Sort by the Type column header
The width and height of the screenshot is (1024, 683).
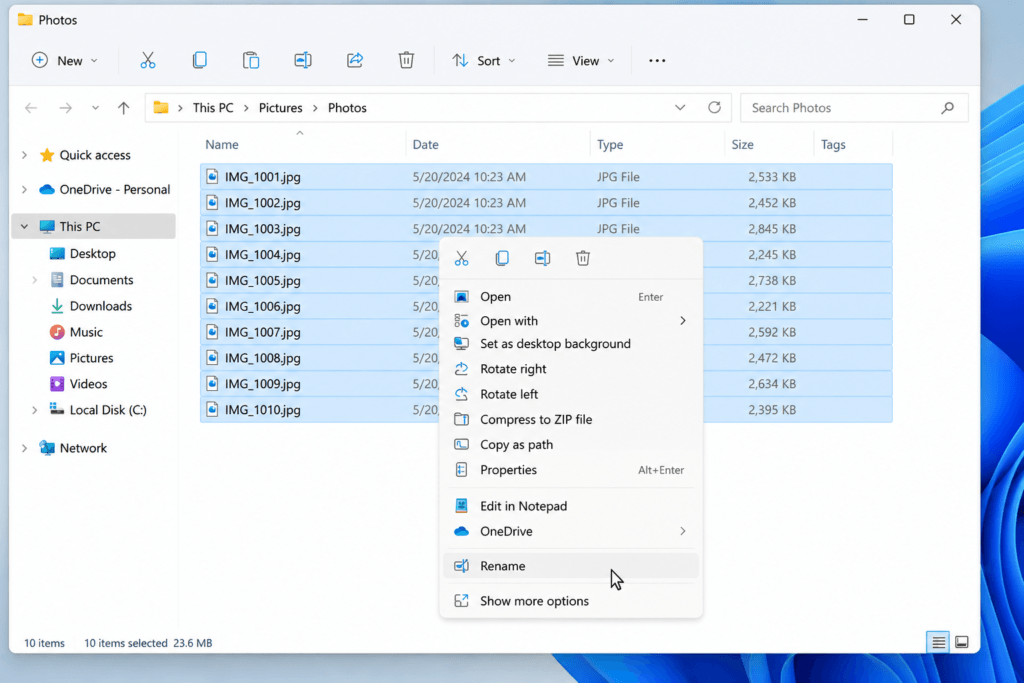(x=610, y=144)
